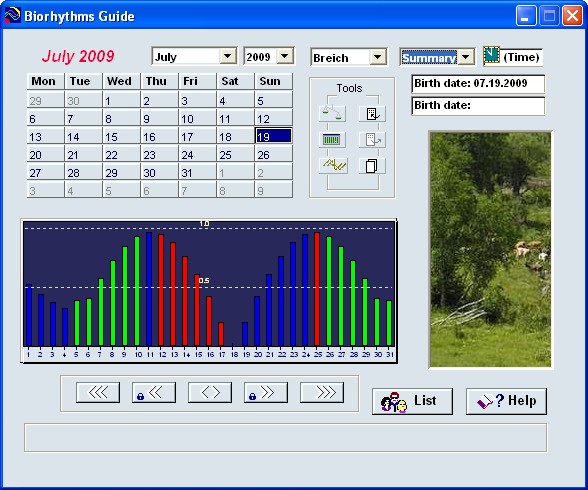Click the checklist document tool icon
Viewport: 588px width, 490px height.
(x=372, y=114)
